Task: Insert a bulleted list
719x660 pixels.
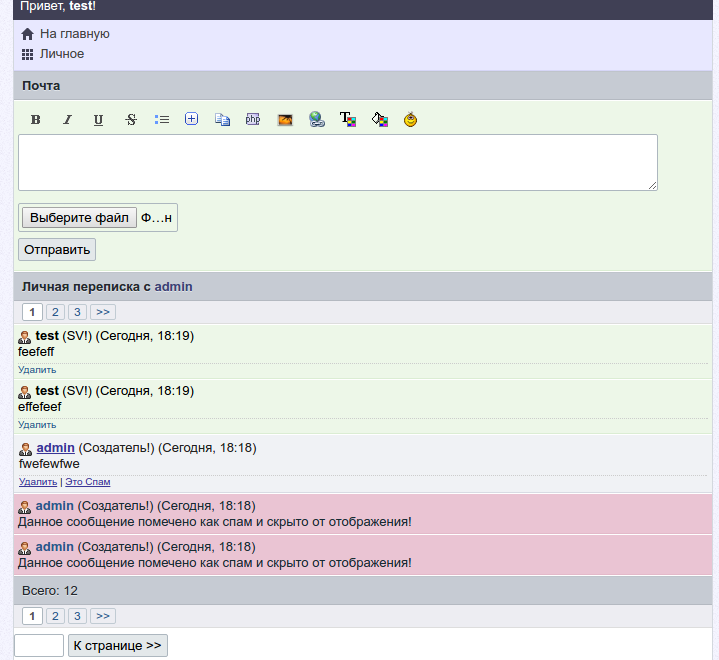Action: point(162,120)
